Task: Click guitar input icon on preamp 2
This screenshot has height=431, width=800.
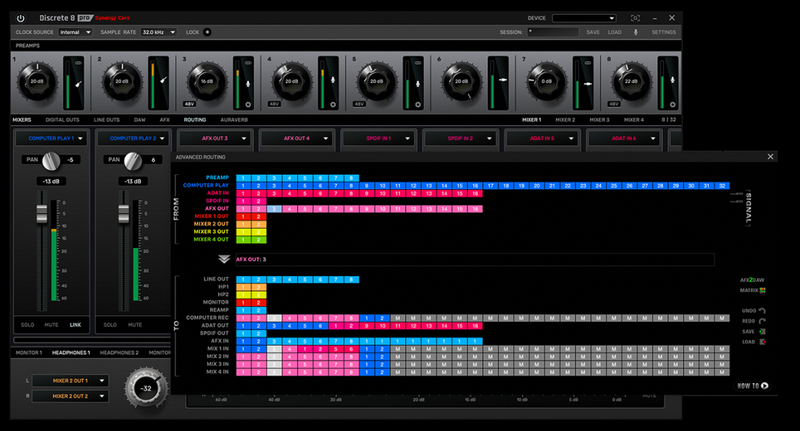Action: pos(163,80)
